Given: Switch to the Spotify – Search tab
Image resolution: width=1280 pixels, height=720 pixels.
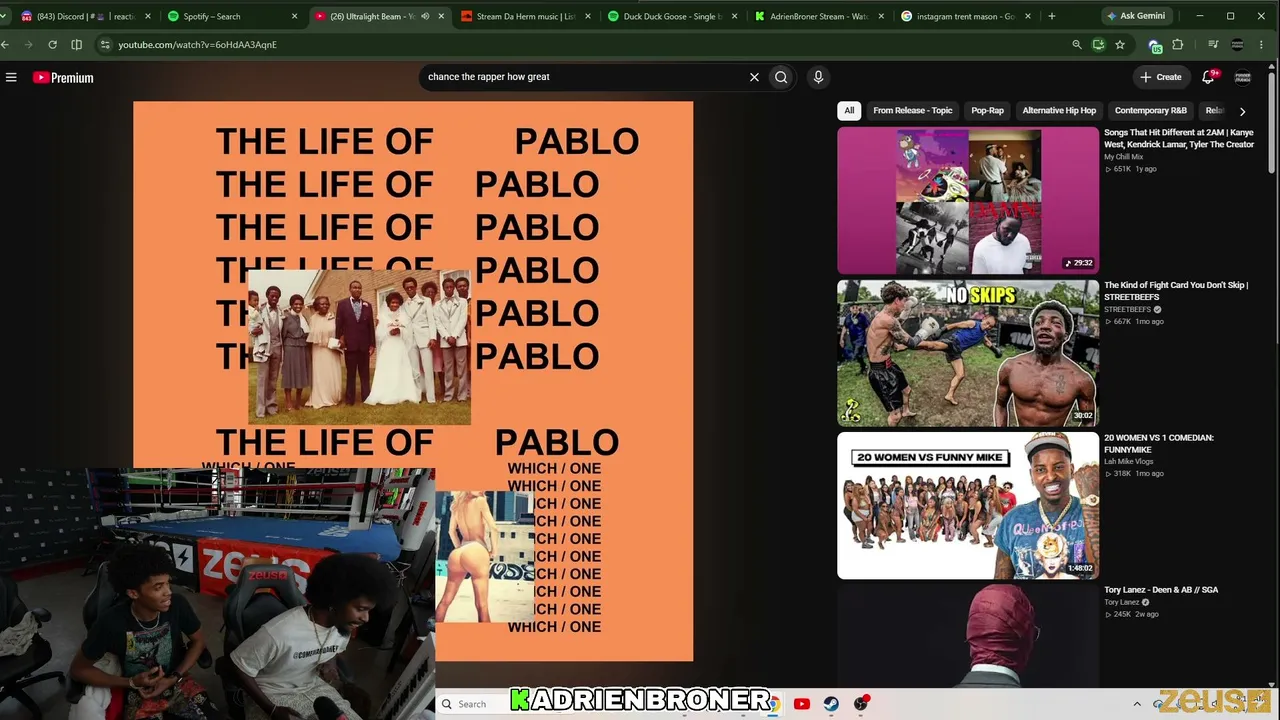Looking at the screenshot, I should pyautogui.click(x=232, y=16).
